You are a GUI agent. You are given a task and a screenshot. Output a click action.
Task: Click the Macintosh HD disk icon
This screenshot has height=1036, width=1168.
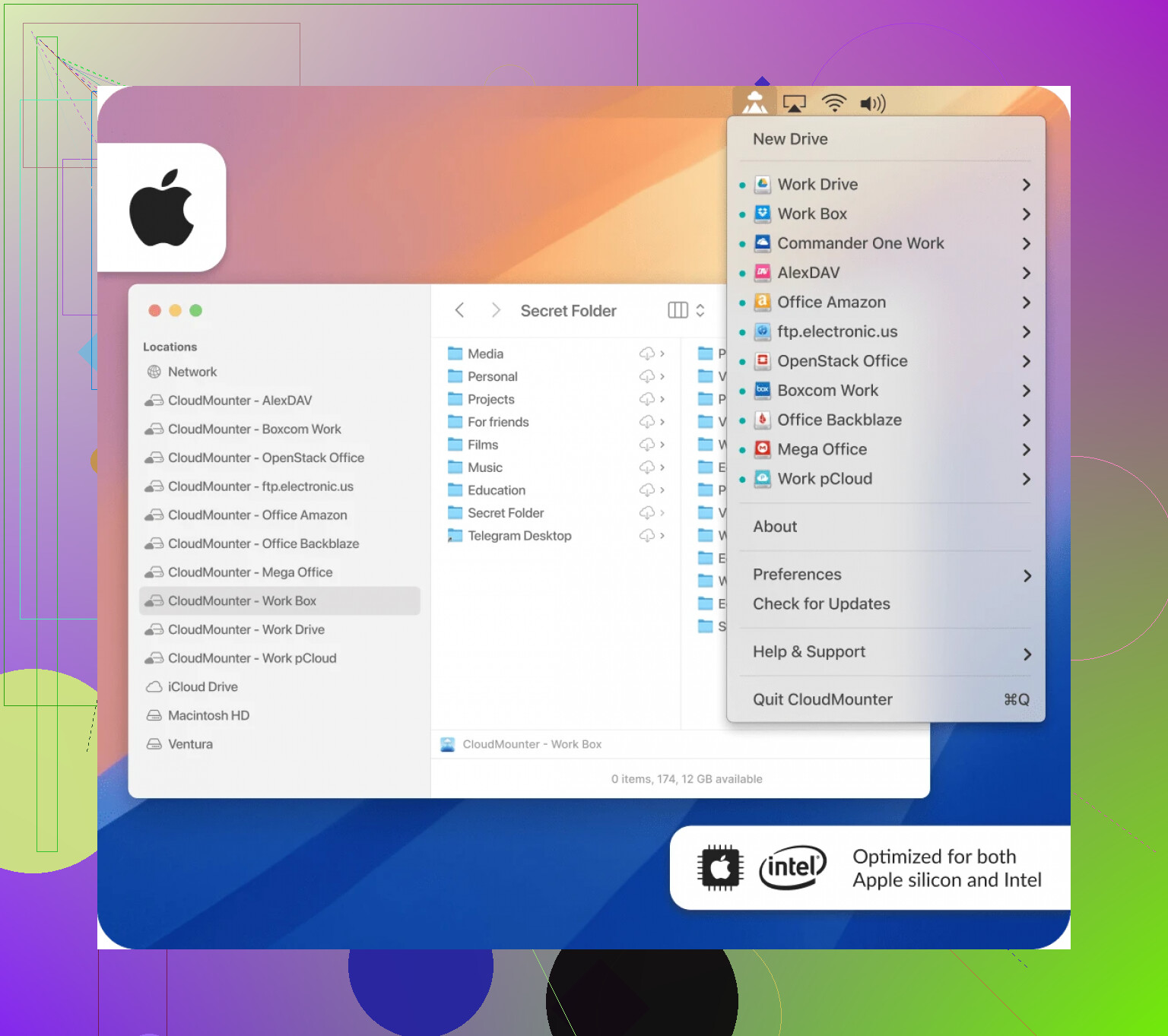point(154,715)
